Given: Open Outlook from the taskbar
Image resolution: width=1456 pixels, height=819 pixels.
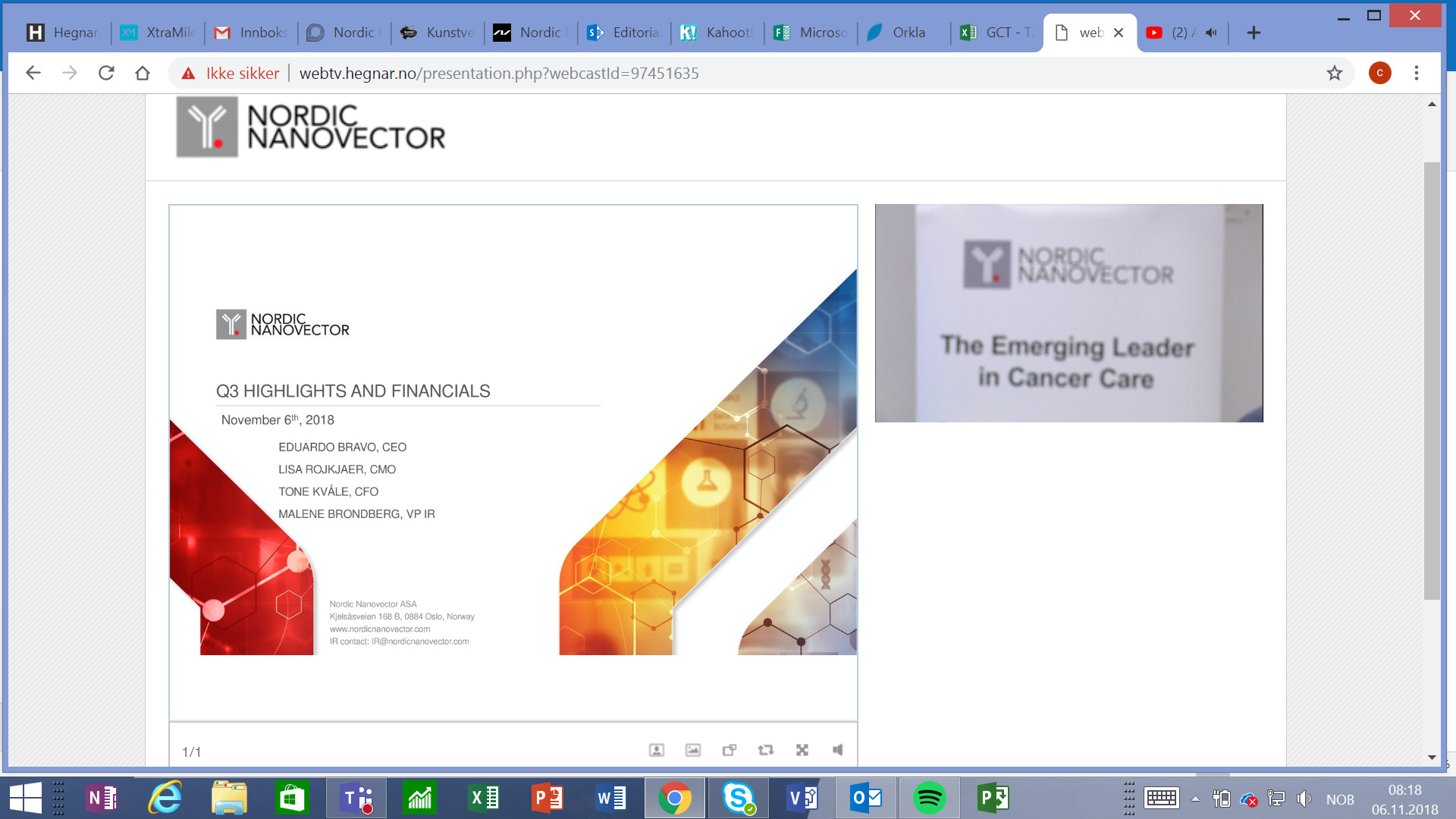Looking at the screenshot, I should [x=865, y=798].
